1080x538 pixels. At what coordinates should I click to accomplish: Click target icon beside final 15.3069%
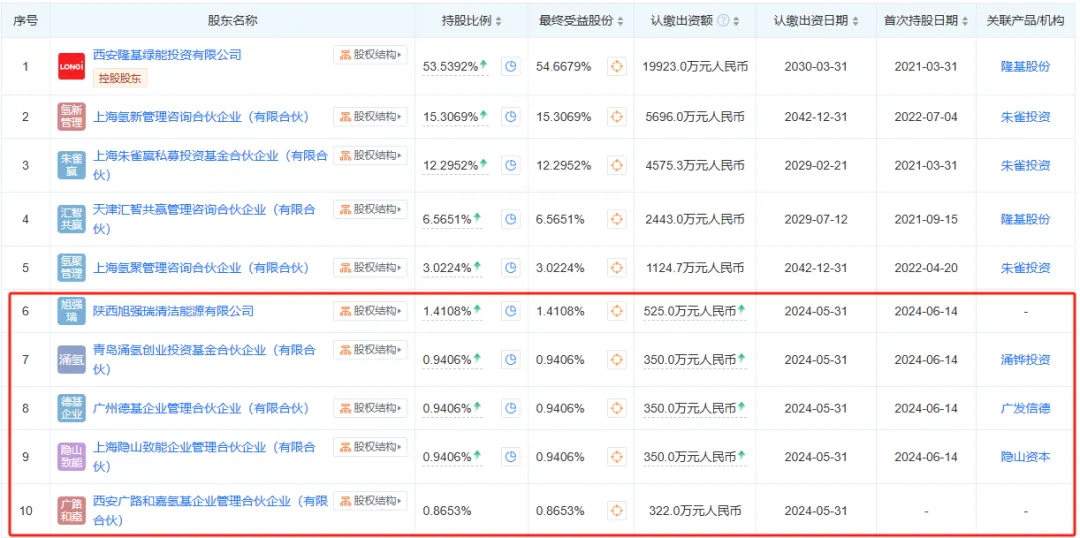pos(616,117)
